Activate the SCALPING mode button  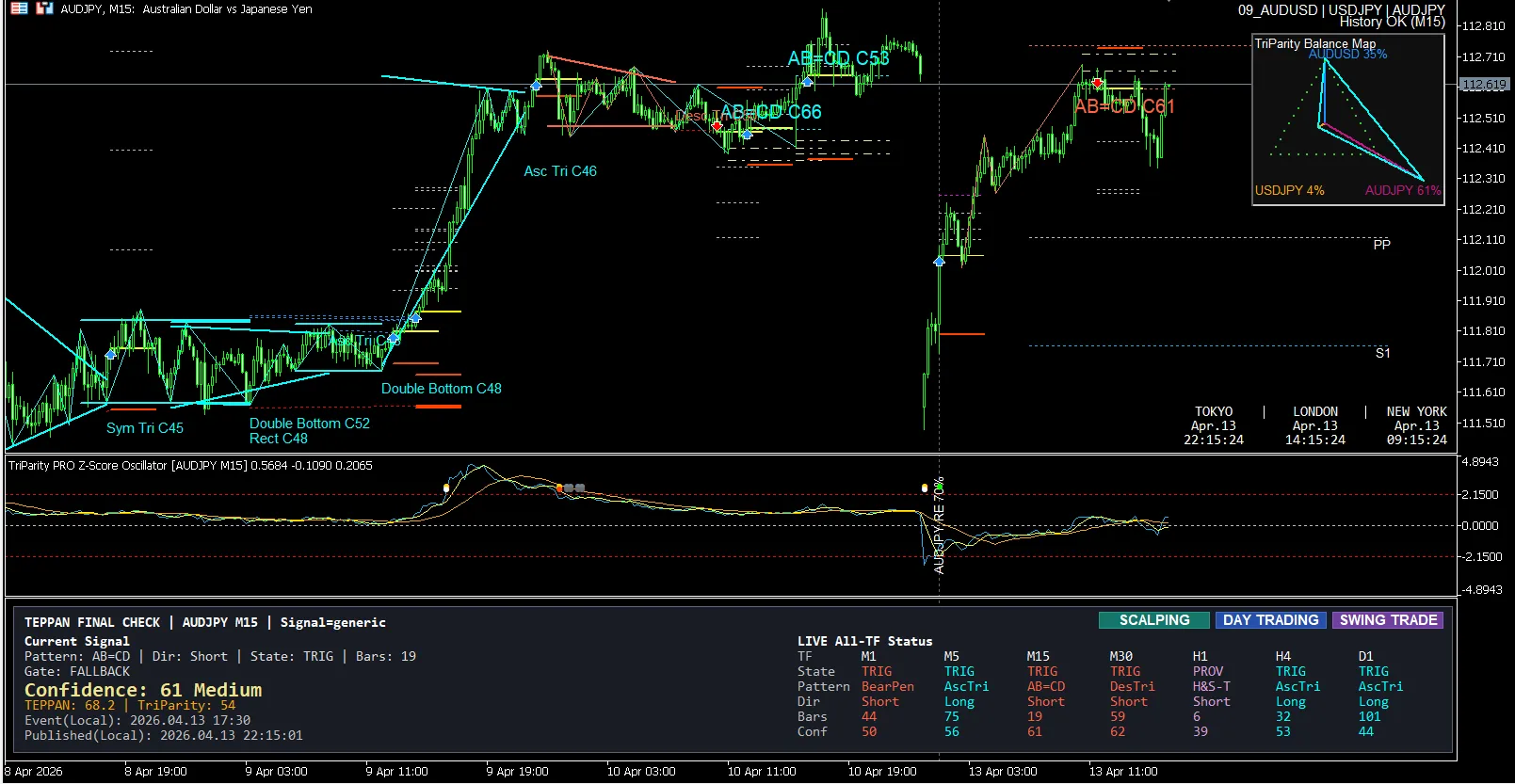coord(1154,620)
